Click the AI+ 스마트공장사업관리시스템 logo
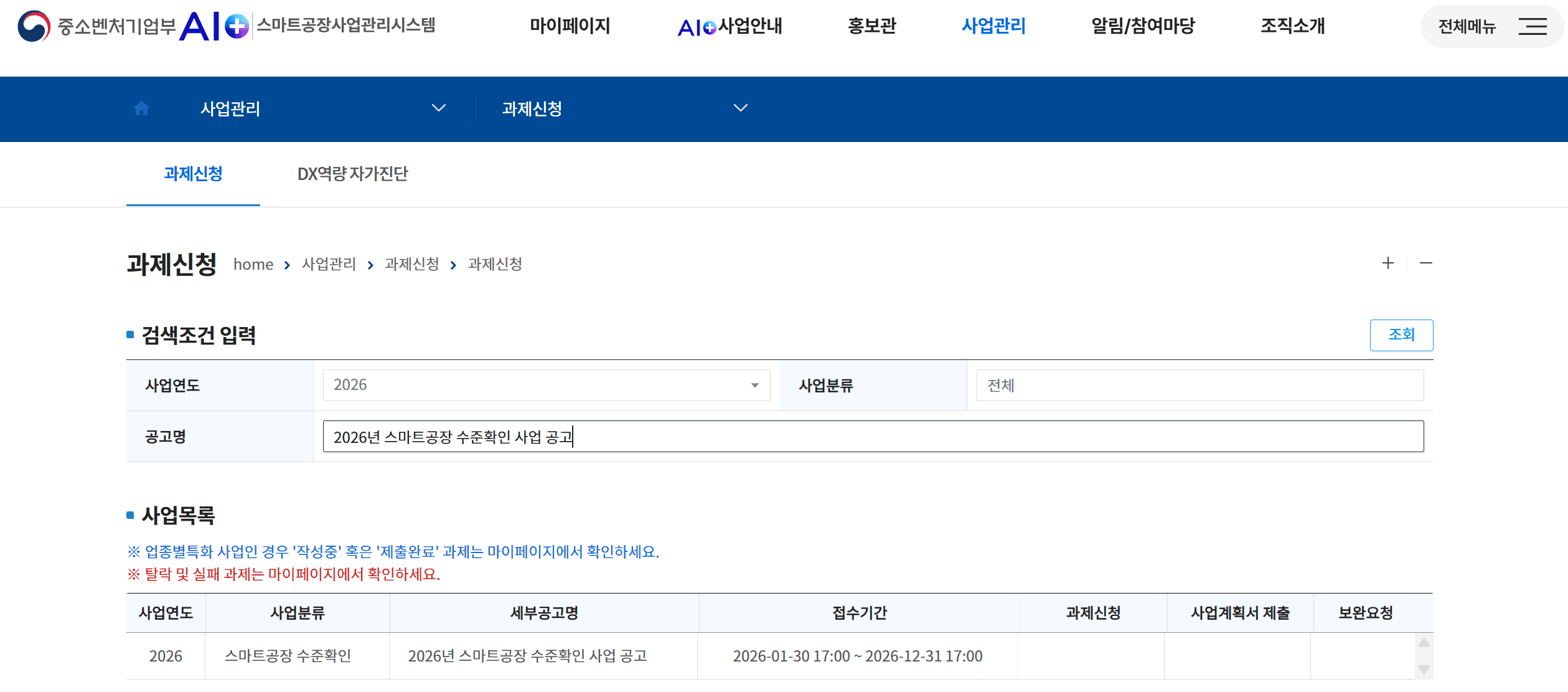The image size is (1568, 692). click(x=307, y=26)
